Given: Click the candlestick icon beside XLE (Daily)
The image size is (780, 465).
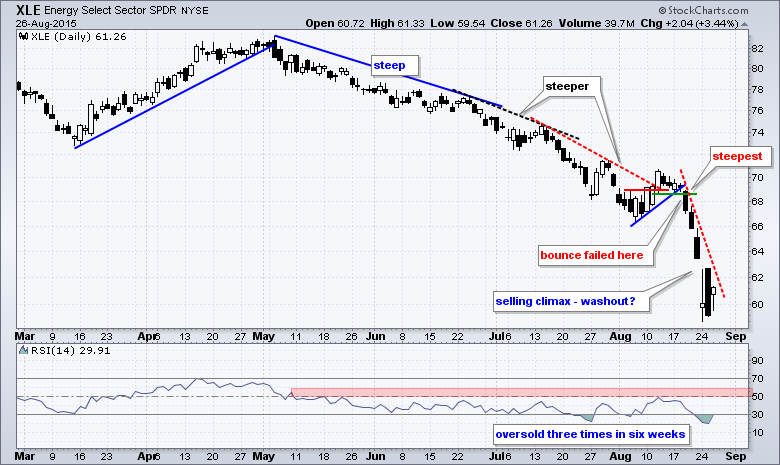Looking at the screenshot, I should (23, 36).
